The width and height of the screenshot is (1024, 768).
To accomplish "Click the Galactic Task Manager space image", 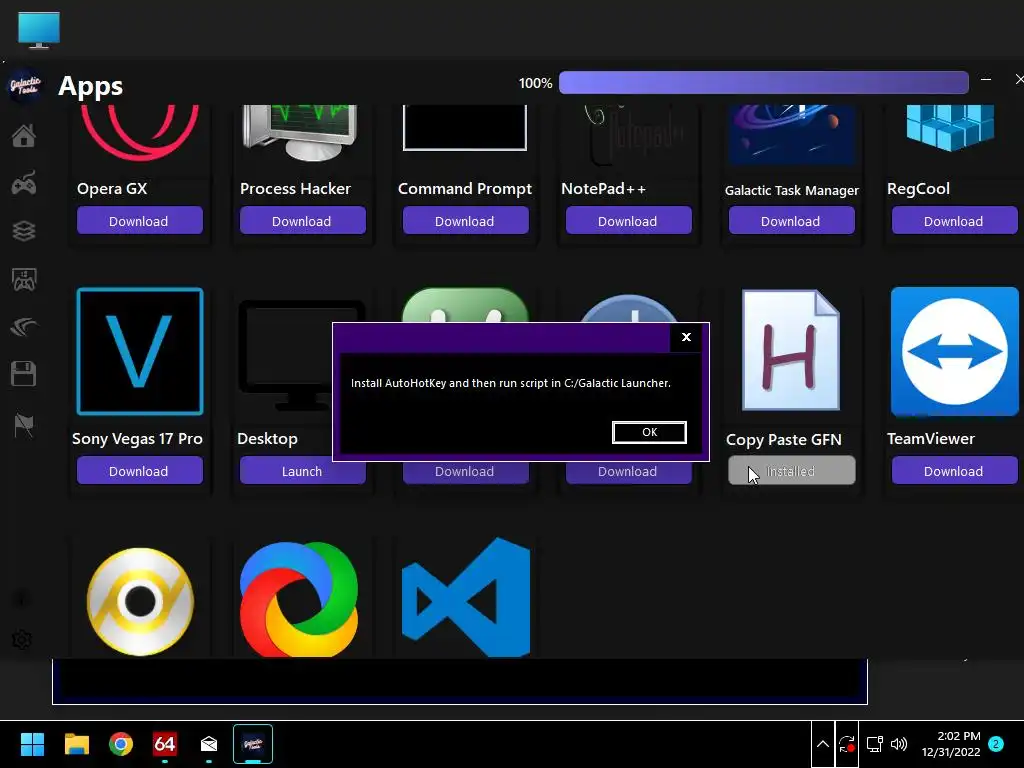I will point(792,135).
